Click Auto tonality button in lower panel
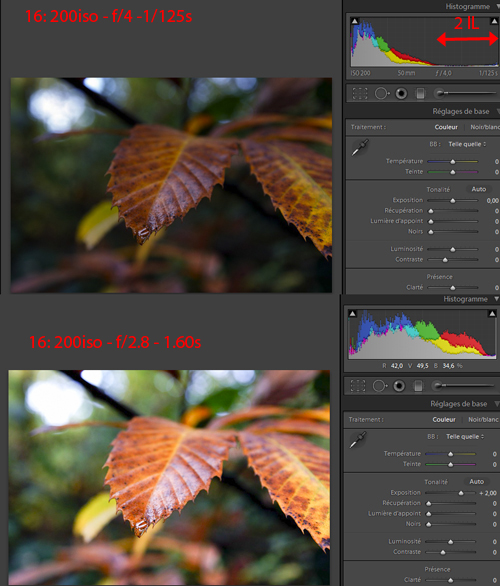500x586 pixels. [x=476, y=482]
